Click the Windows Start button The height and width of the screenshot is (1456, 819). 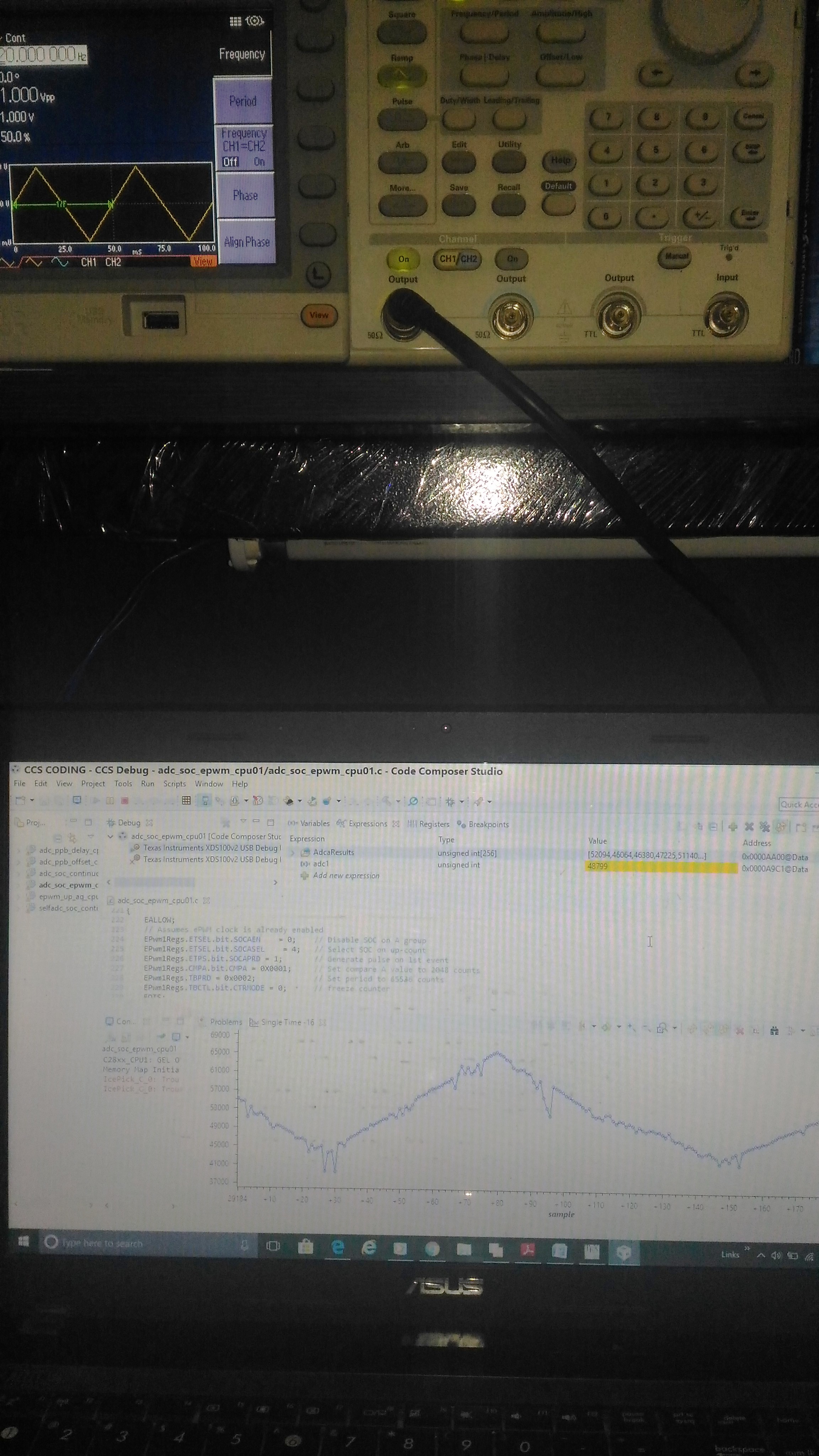[x=23, y=1241]
